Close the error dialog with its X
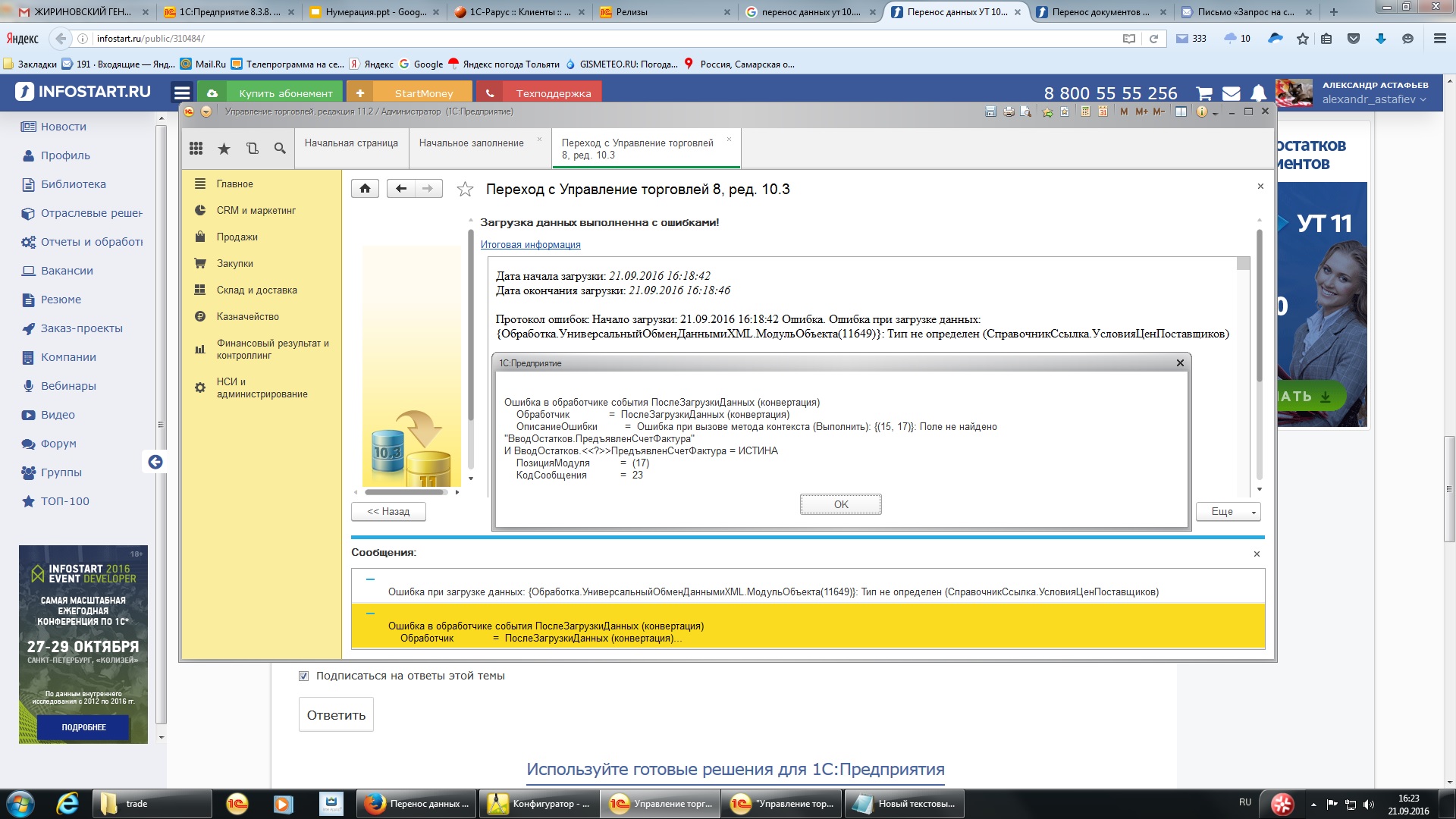The width and height of the screenshot is (1456, 819). [x=1180, y=363]
